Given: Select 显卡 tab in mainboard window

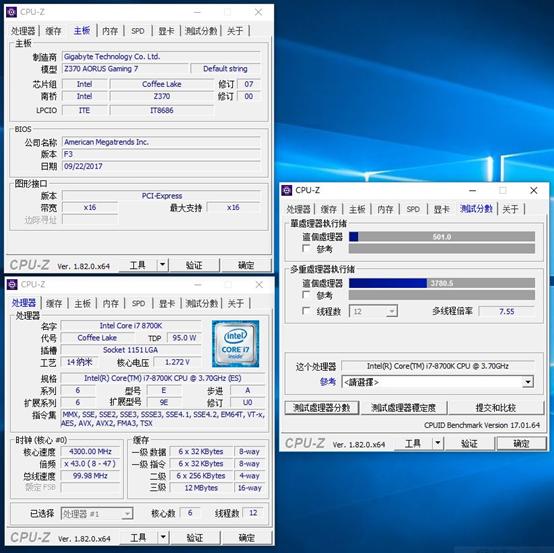Looking at the screenshot, I should click(x=166, y=31).
